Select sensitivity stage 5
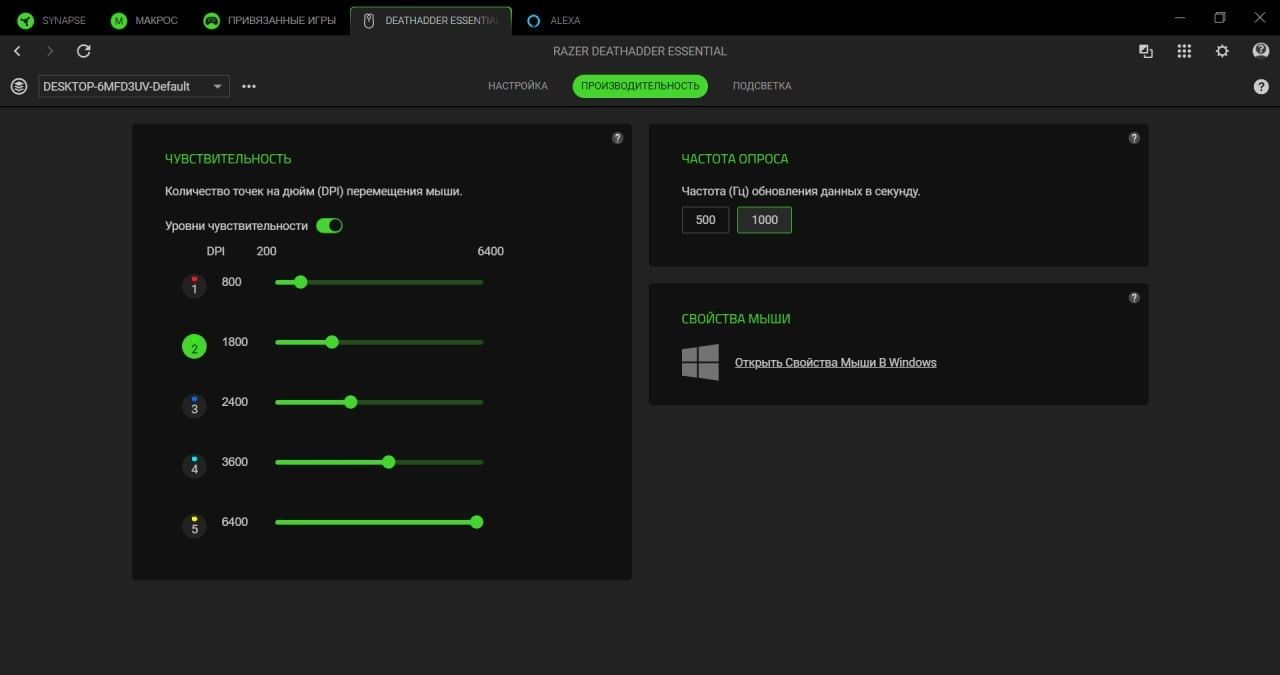The width and height of the screenshot is (1280, 675). 194,527
